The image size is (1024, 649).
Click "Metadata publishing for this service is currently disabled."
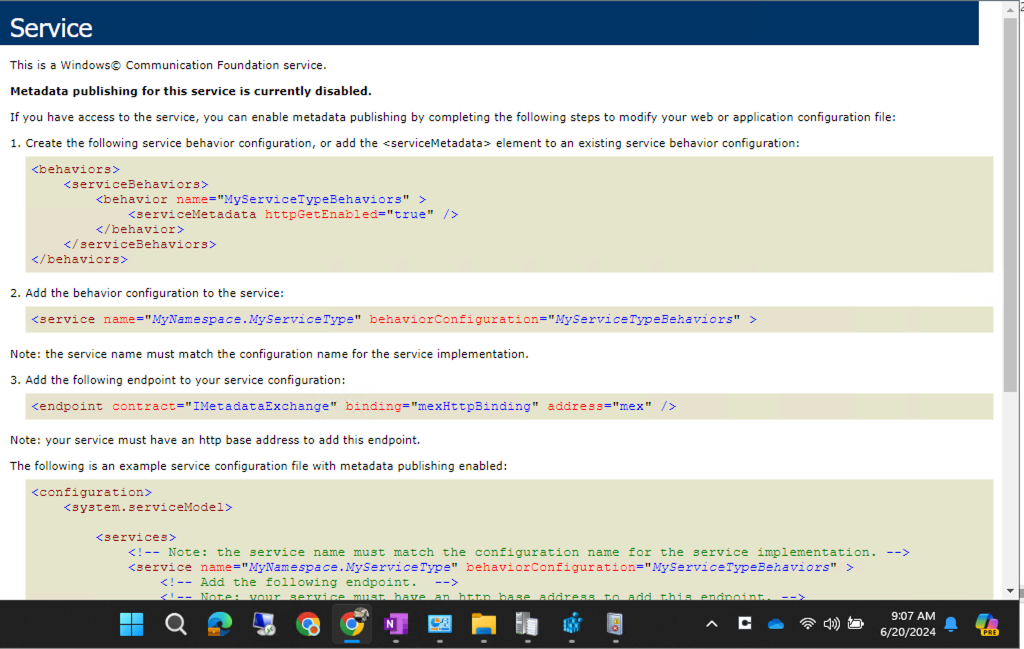coord(191,91)
